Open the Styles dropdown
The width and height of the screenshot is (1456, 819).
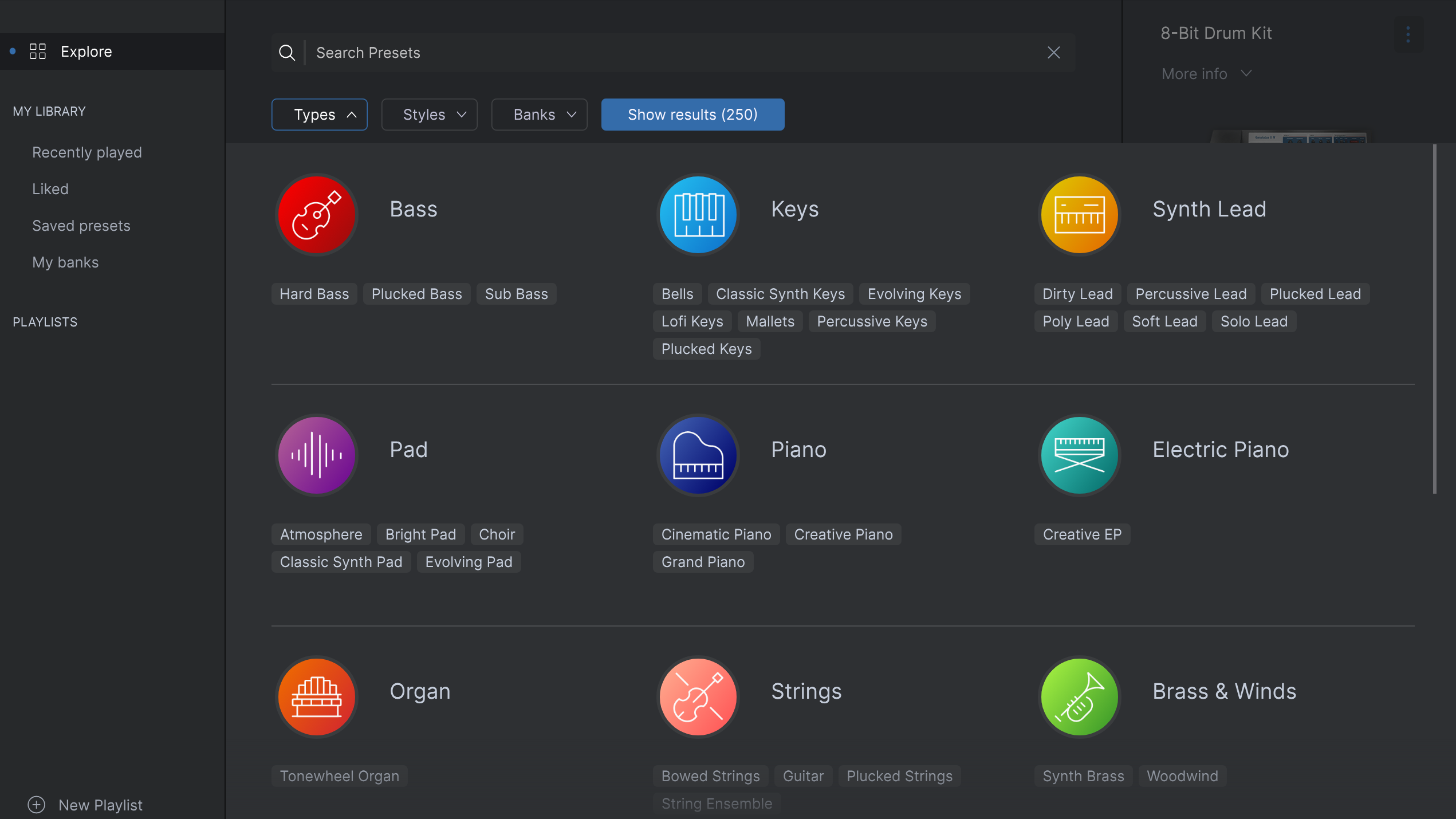click(x=429, y=114)
